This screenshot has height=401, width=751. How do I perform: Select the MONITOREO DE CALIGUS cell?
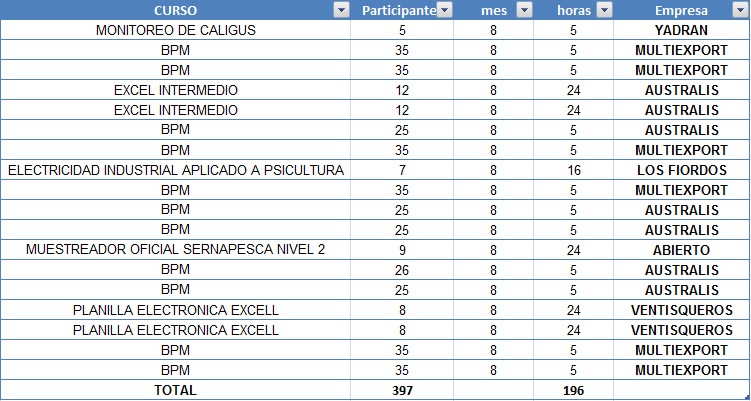coord(175,30)
